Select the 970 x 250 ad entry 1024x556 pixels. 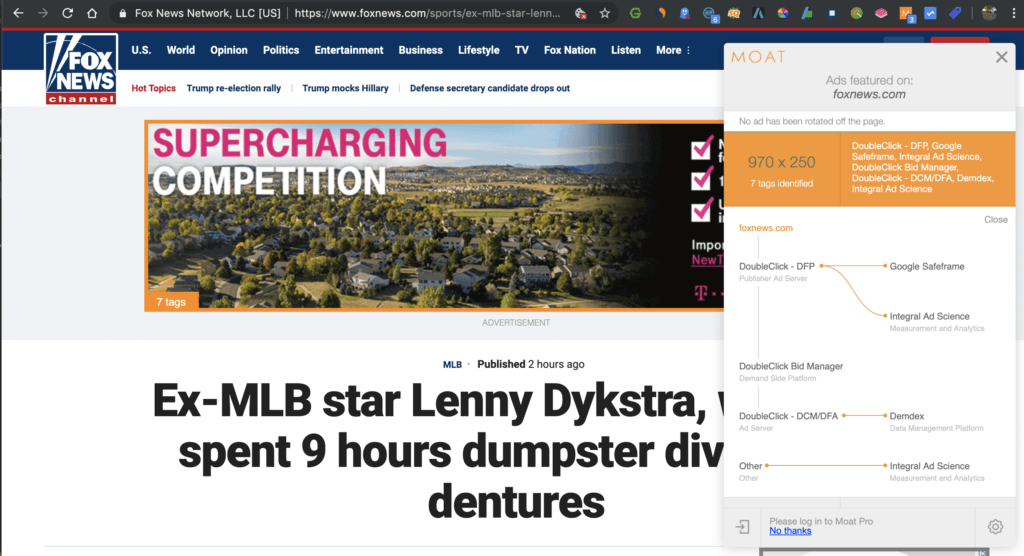click(x=869, y=169)
